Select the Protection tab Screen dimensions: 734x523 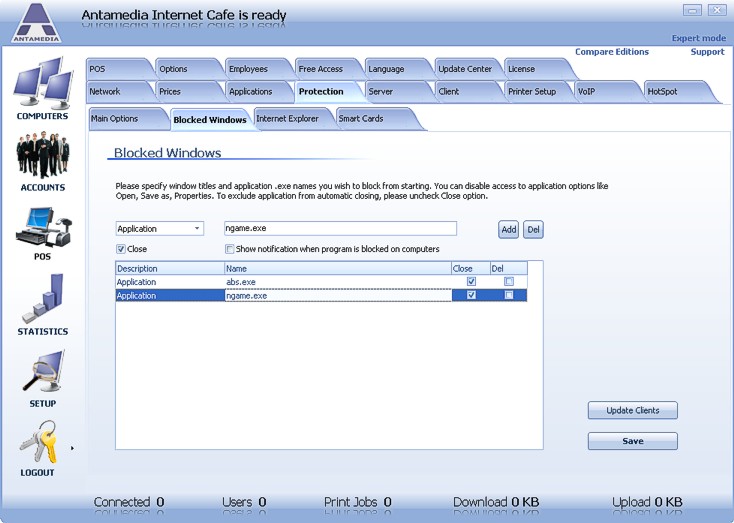pyautogui.click(x=327, y=92)
